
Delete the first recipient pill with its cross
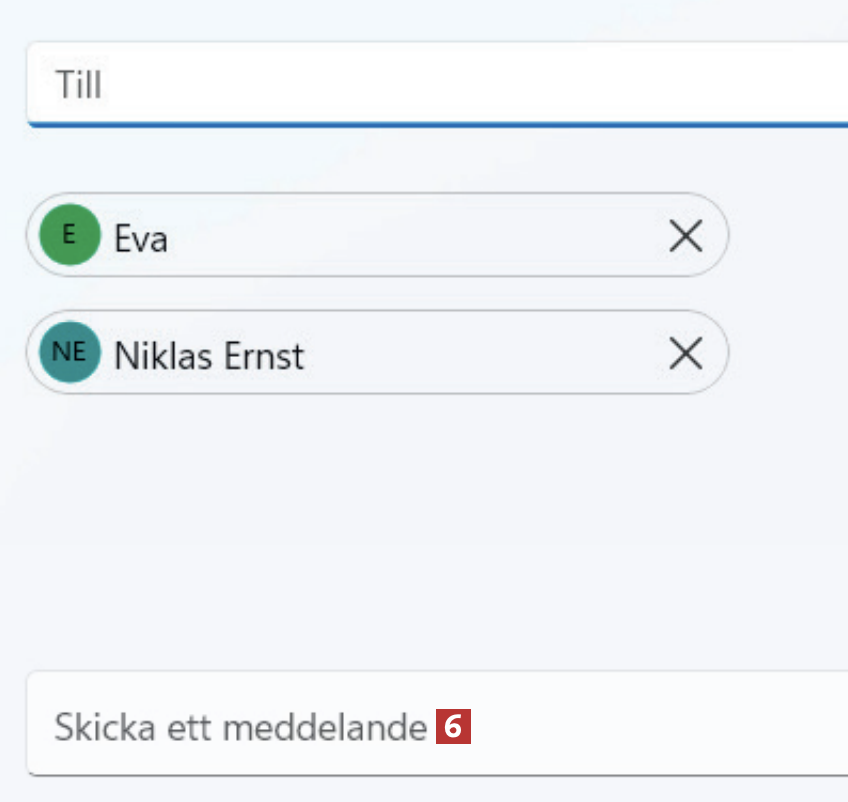(685, 236)
